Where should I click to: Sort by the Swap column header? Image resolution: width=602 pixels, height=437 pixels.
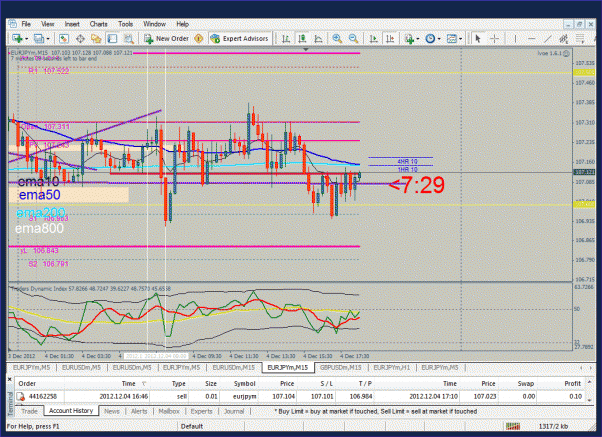[x=518, y=383]
